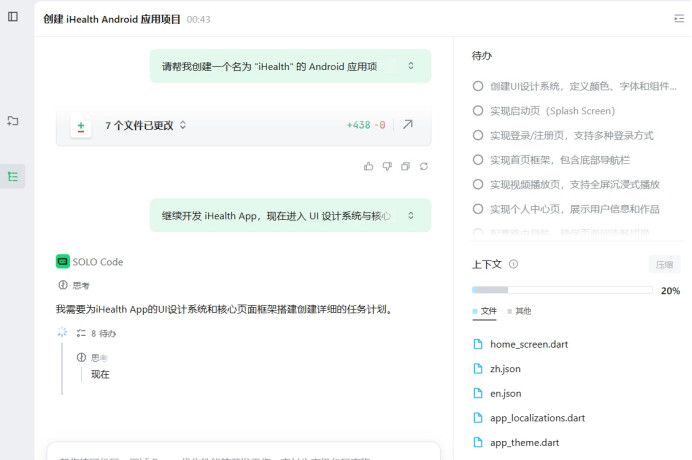Image resolution: width=692 pixels, height=460 pixels.
Task: Open app_theme.dart from context files
Action: (524, 442)
